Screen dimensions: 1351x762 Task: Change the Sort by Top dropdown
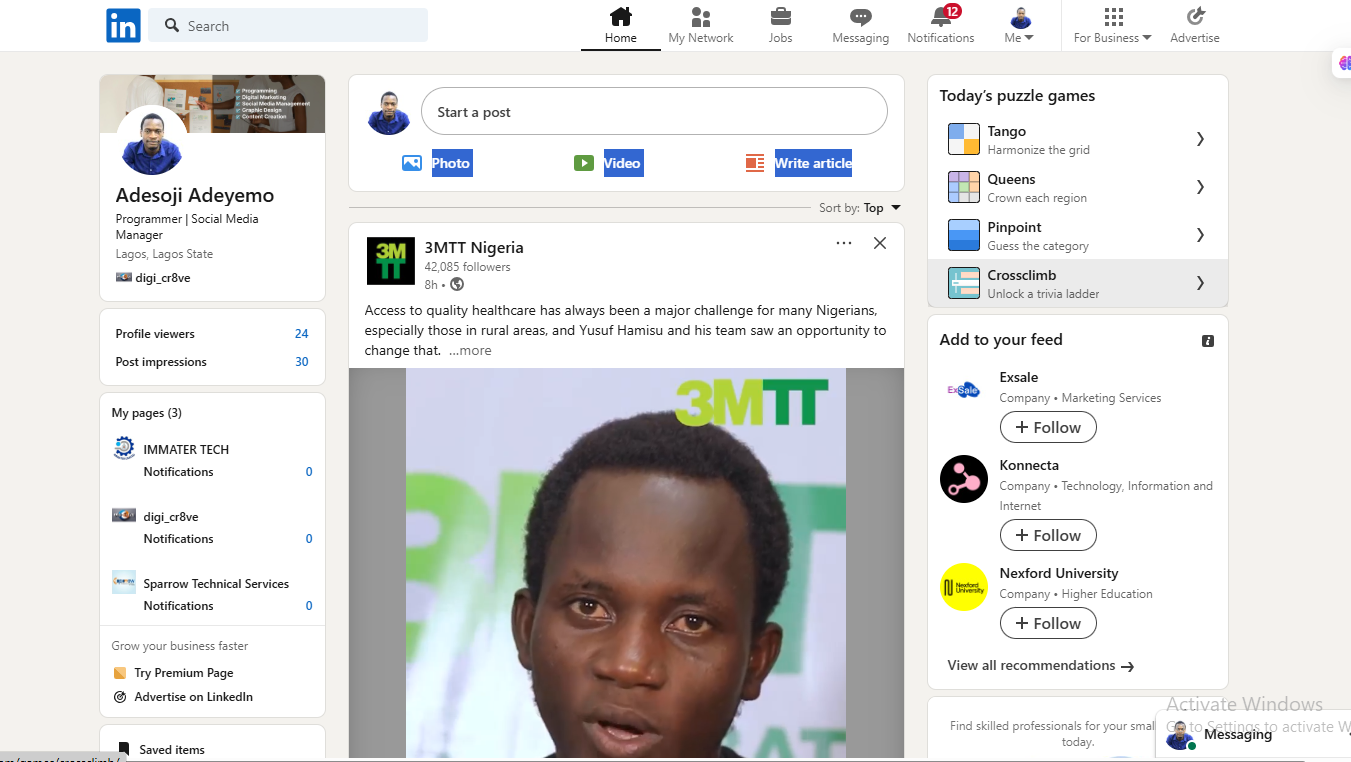(x=882, y=208)
